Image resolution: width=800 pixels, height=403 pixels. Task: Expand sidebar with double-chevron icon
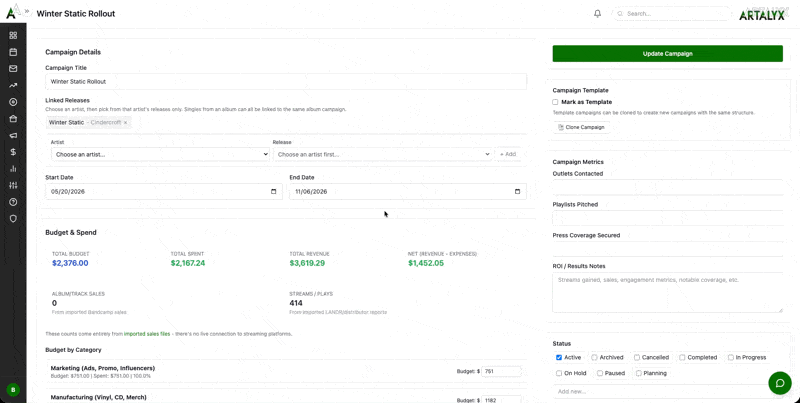[x=27, y=11]
